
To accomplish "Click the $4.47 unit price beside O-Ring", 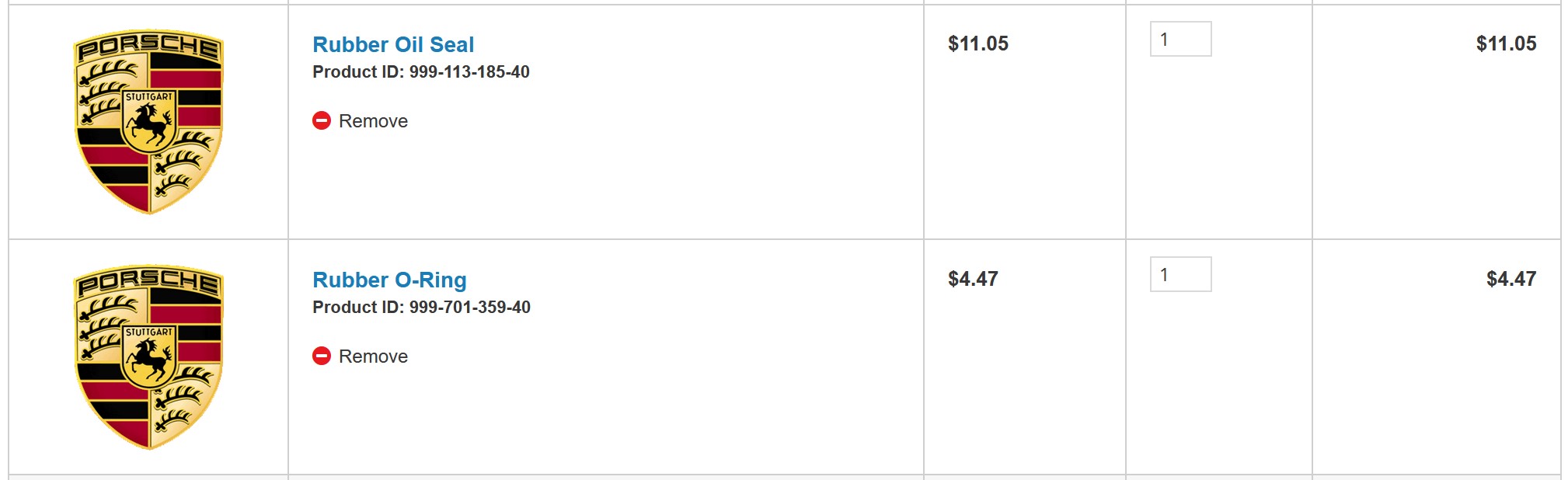I will [973, 279].
